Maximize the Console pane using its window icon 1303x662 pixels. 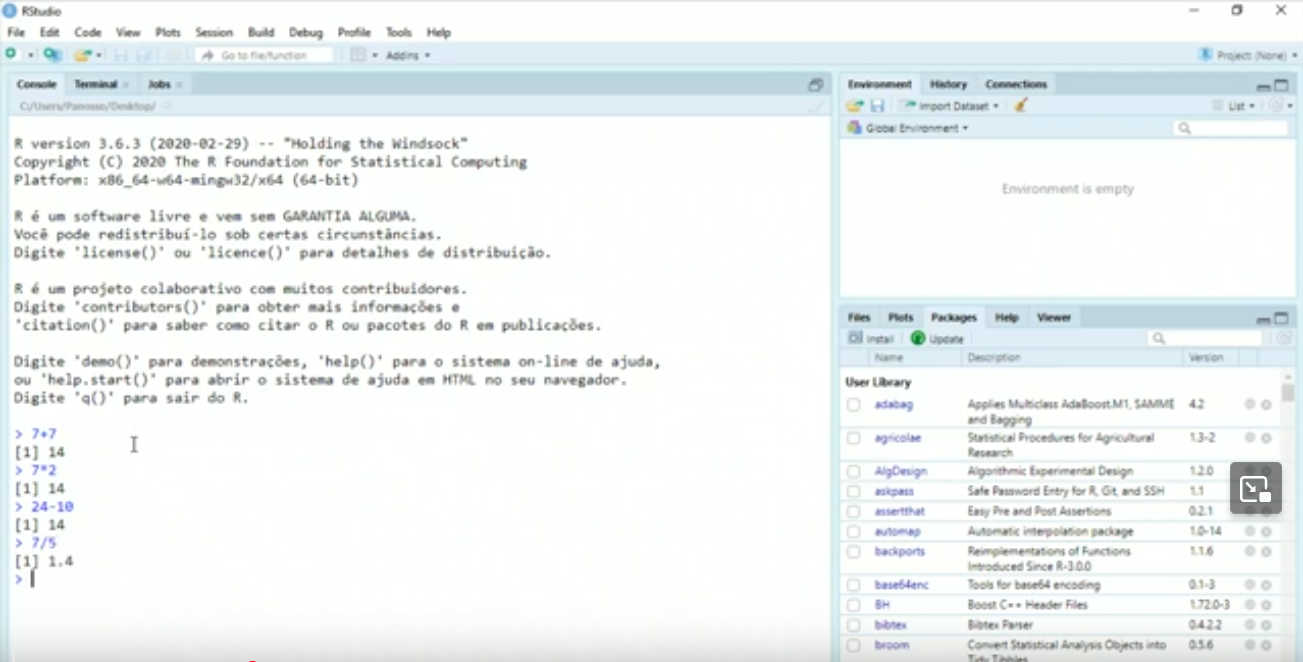coord(816,85)
